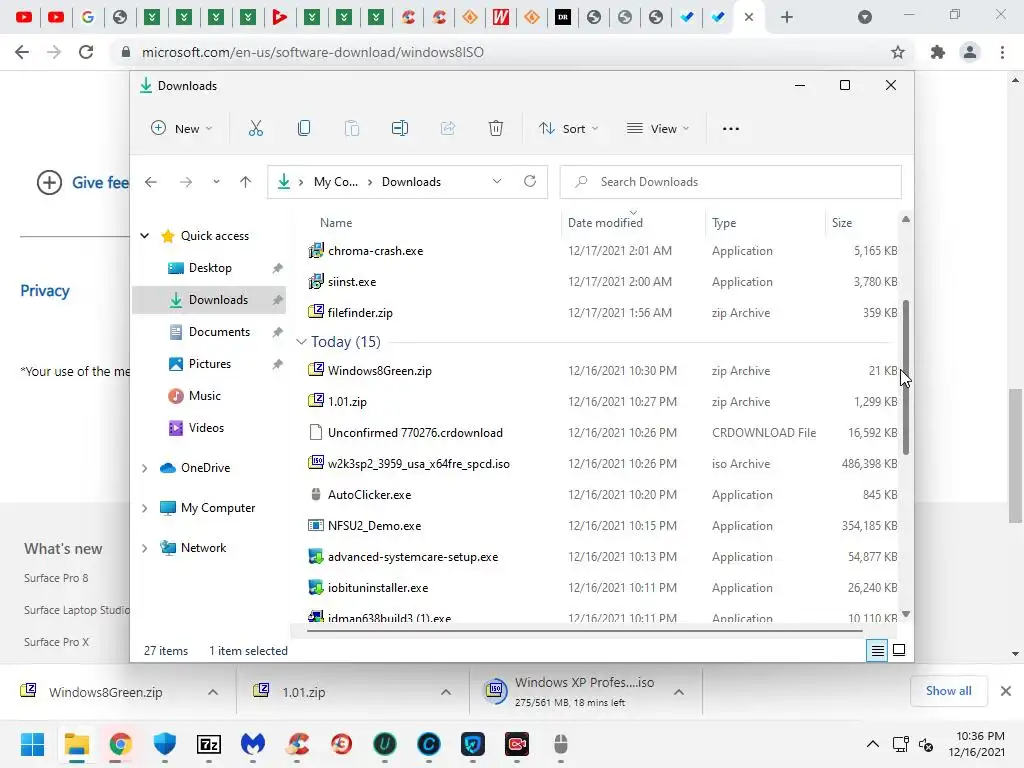Select the Windows8Green.zip file row
1024x768 pixels.
(x=601, y=370)
